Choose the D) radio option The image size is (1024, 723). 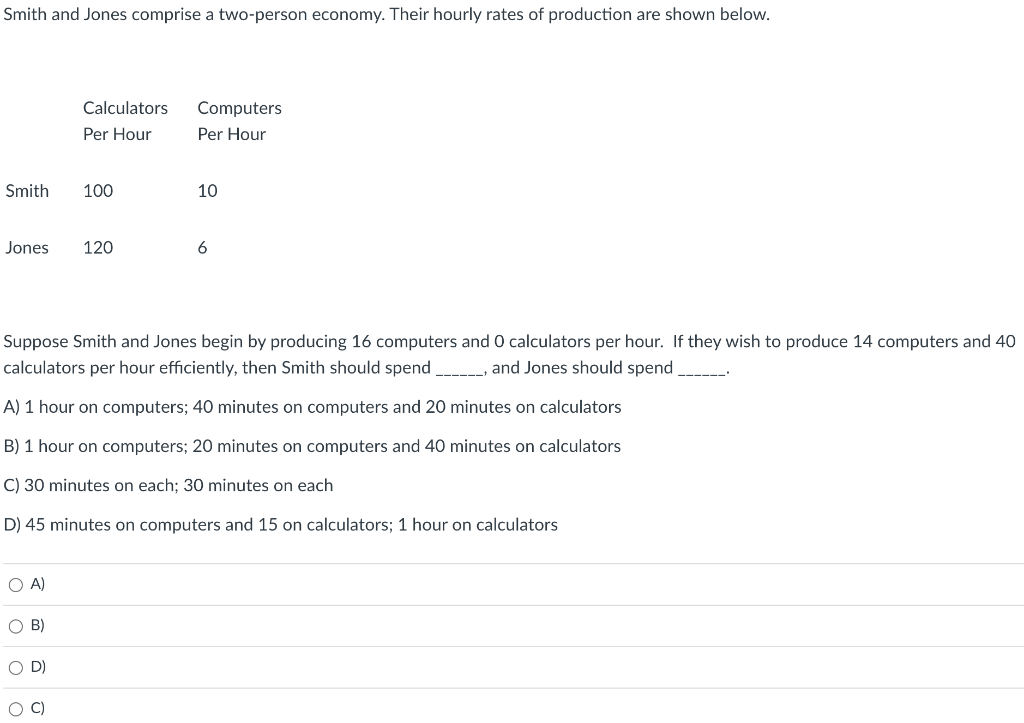pos(16,667)
